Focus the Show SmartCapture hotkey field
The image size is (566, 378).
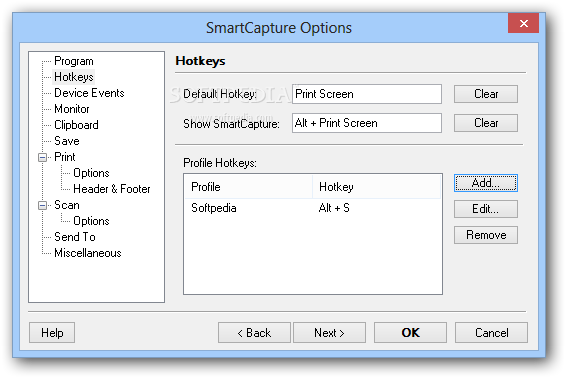(x=367, y=123)
